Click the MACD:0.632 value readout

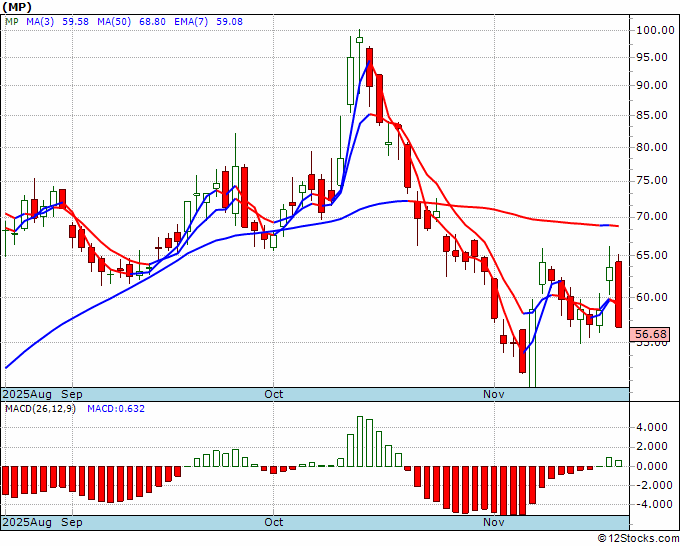coord(116,409)
